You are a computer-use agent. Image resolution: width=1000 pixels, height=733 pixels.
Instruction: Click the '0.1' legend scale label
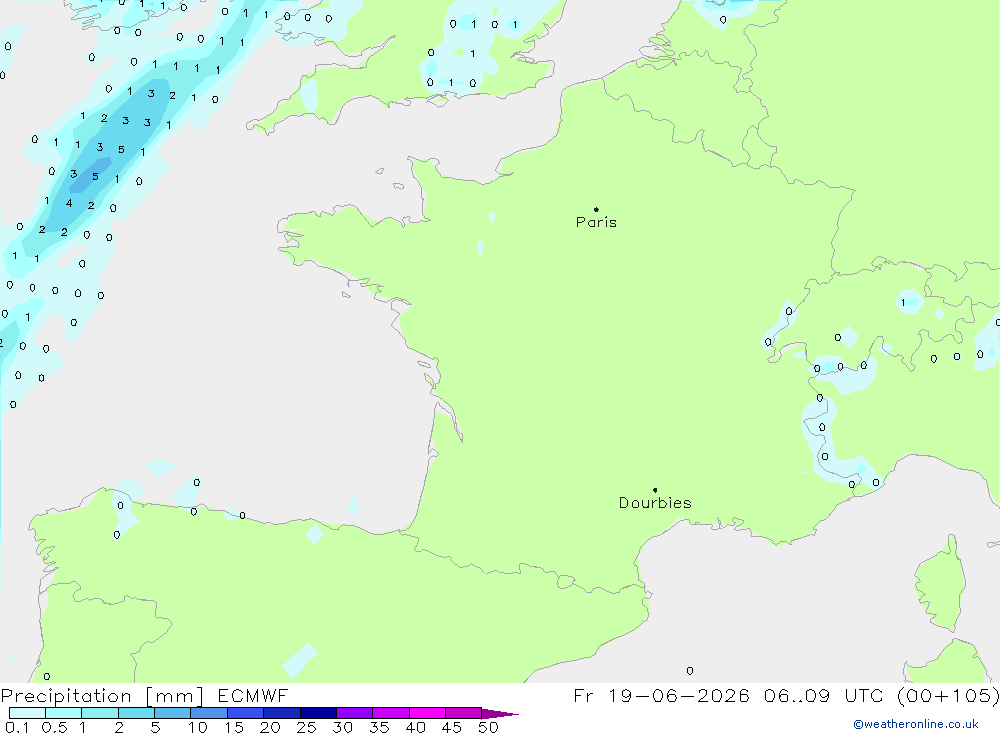click(17, 727)
